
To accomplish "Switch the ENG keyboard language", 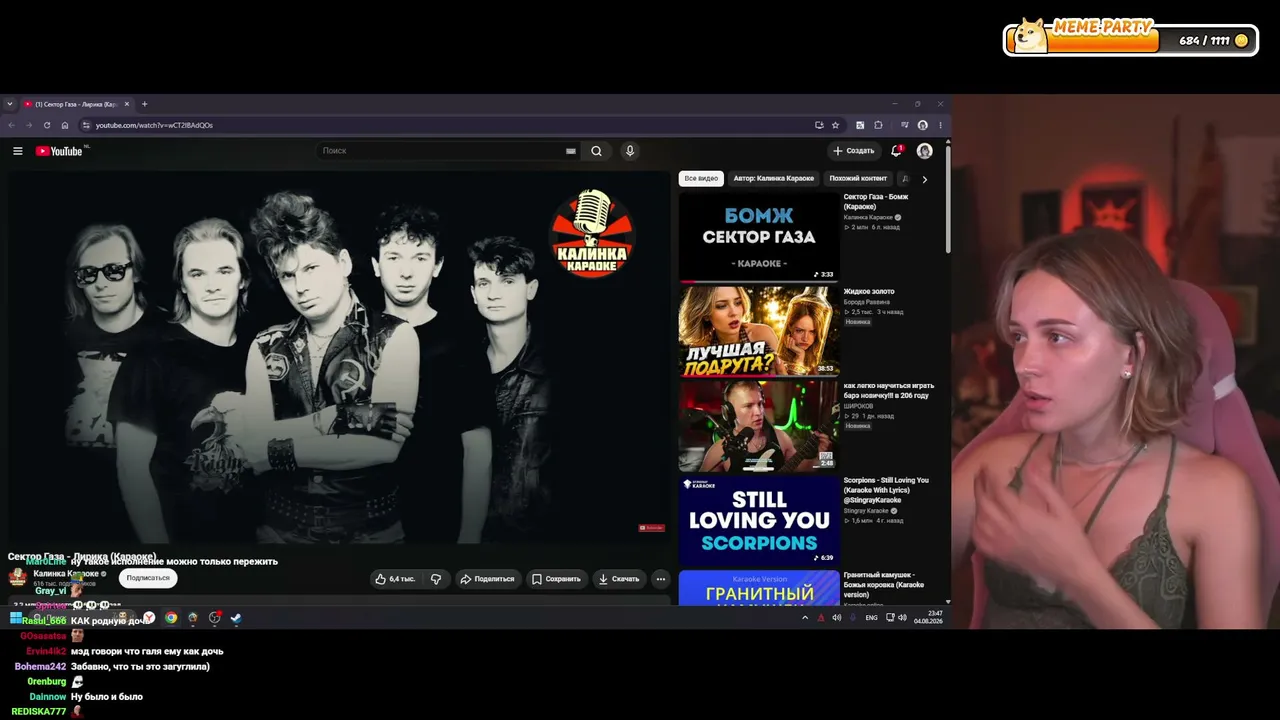I will [x=871, y=618].
